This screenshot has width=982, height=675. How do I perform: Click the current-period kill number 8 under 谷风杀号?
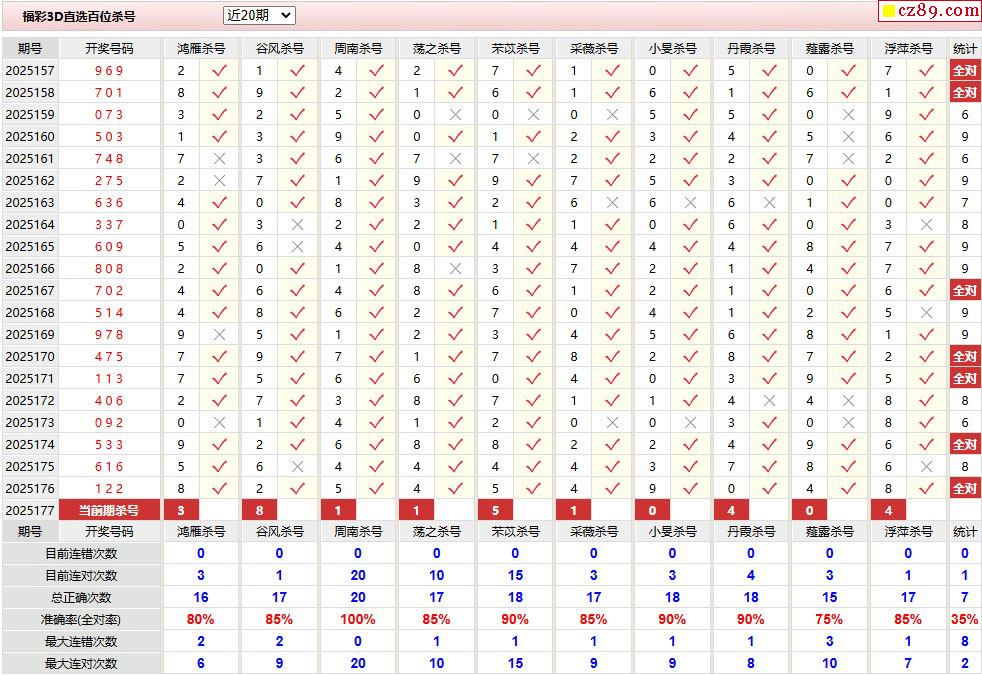pos(259,510)
